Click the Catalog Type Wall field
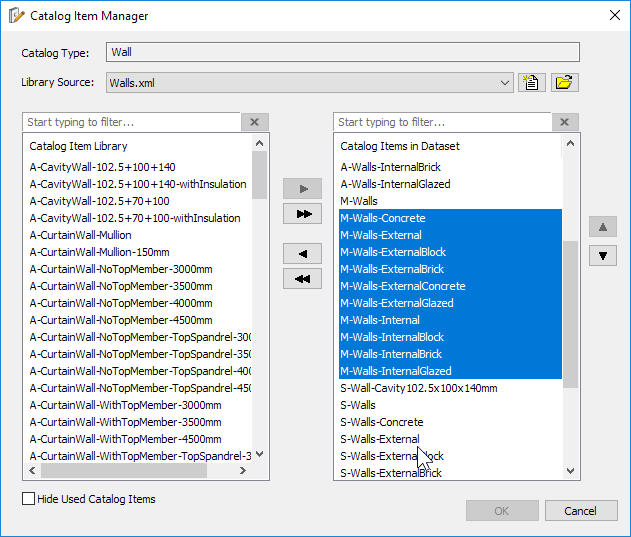 point(343,52)
